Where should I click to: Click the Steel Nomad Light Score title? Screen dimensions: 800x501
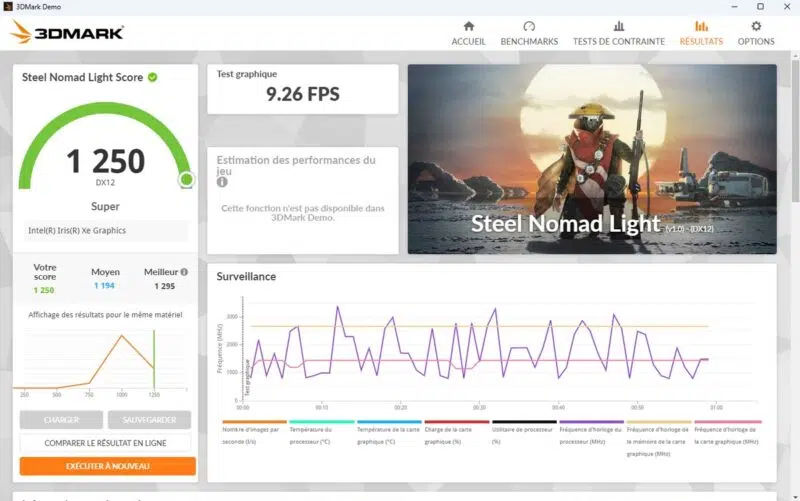tap(82, 77)
